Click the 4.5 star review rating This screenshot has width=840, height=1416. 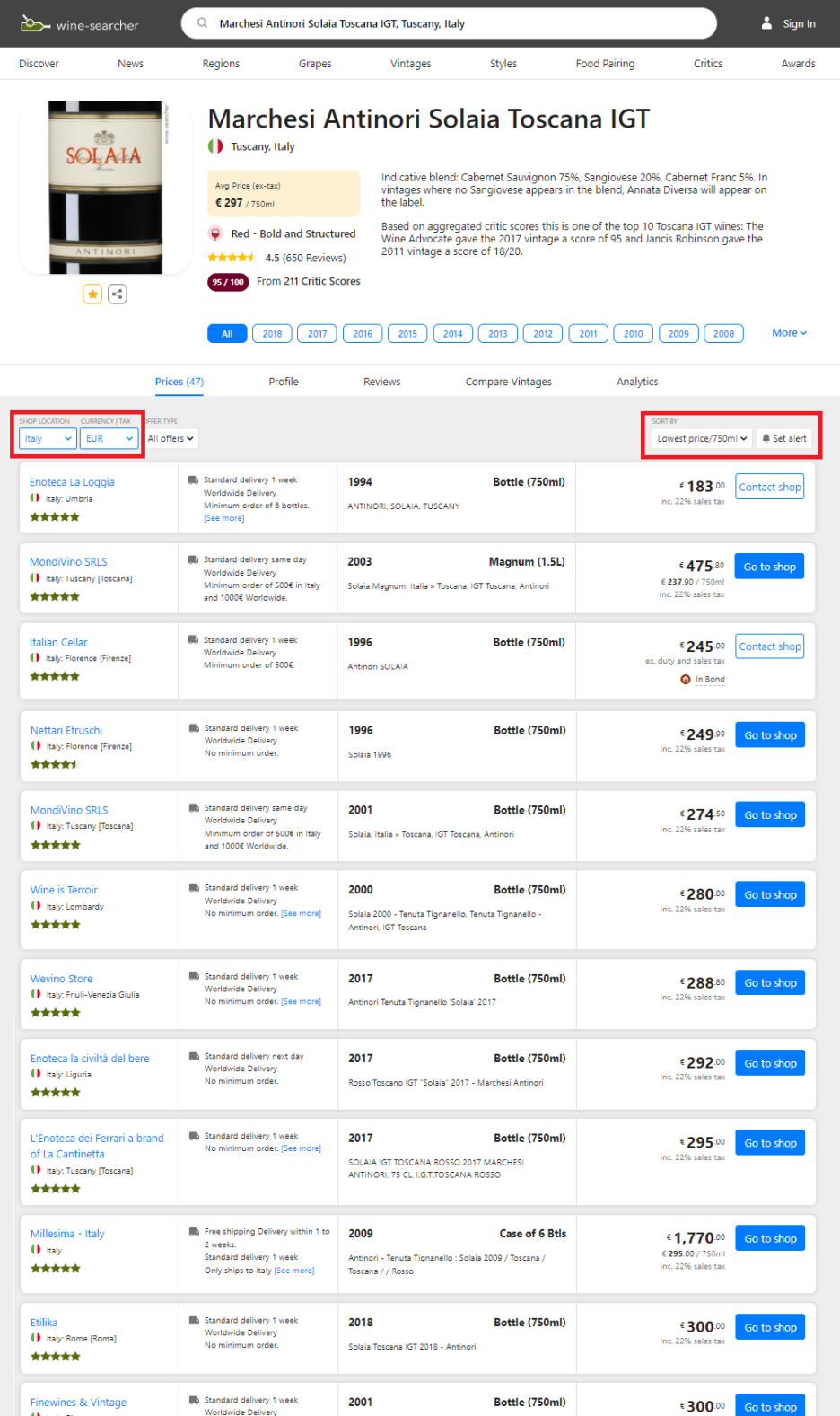point(232,258)
